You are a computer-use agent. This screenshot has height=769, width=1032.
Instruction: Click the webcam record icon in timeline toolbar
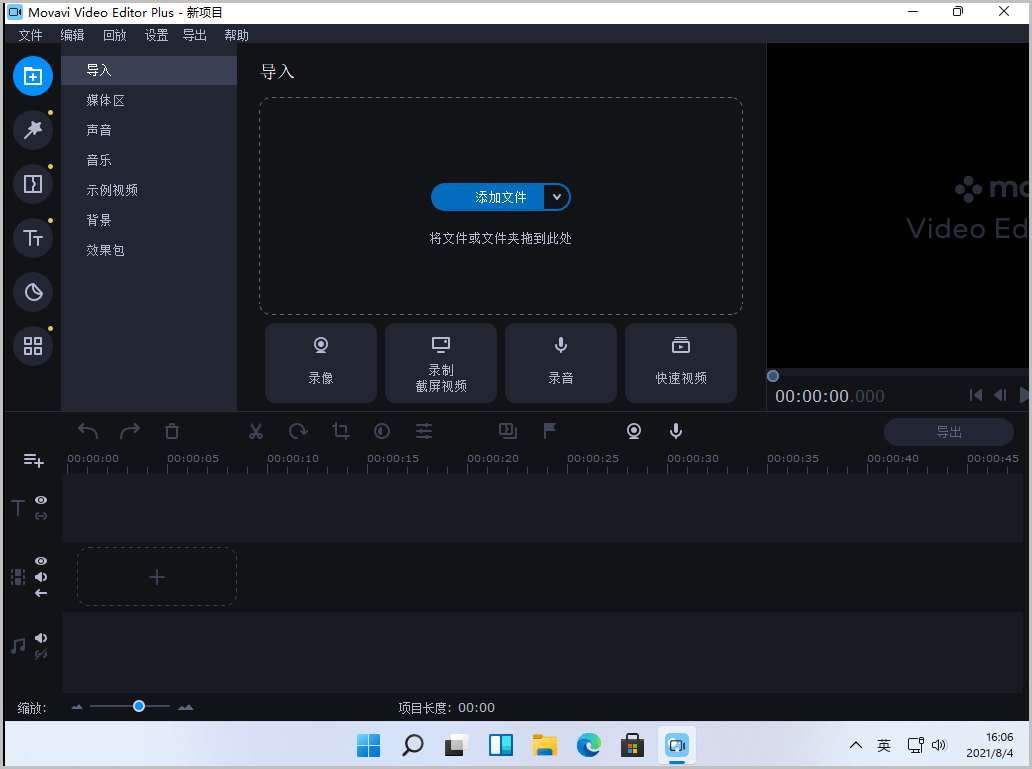coord(634,431)
